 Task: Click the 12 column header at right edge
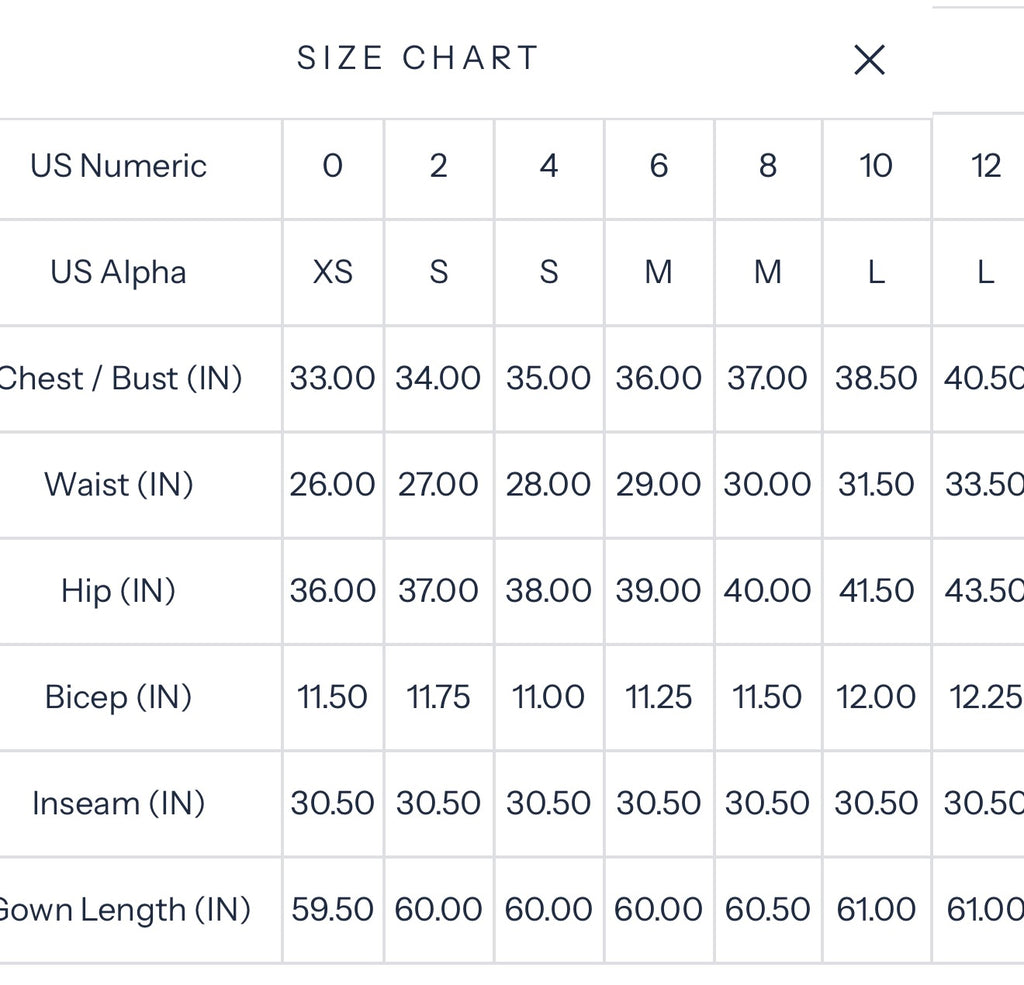(x=985, y=166)
